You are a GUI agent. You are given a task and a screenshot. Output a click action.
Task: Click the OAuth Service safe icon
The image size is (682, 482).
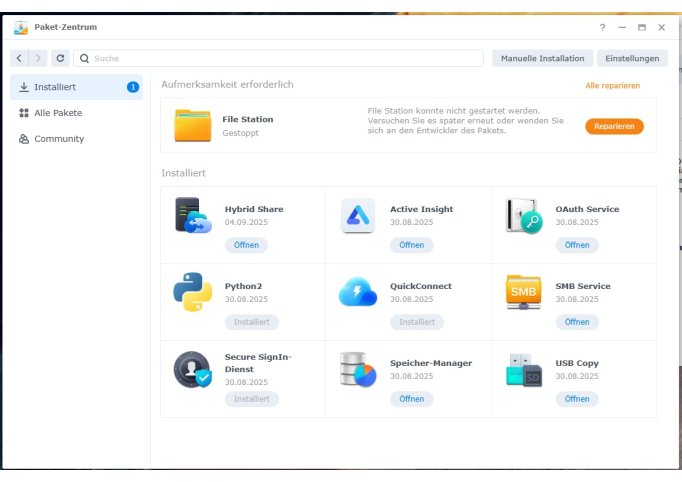coord(523,215)
